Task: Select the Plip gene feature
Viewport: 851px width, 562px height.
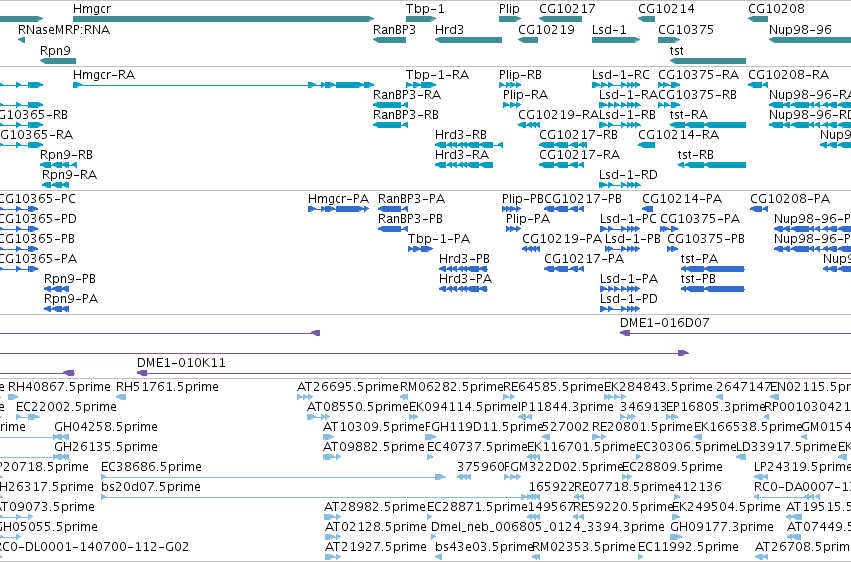Action: [x=510, y=20]
